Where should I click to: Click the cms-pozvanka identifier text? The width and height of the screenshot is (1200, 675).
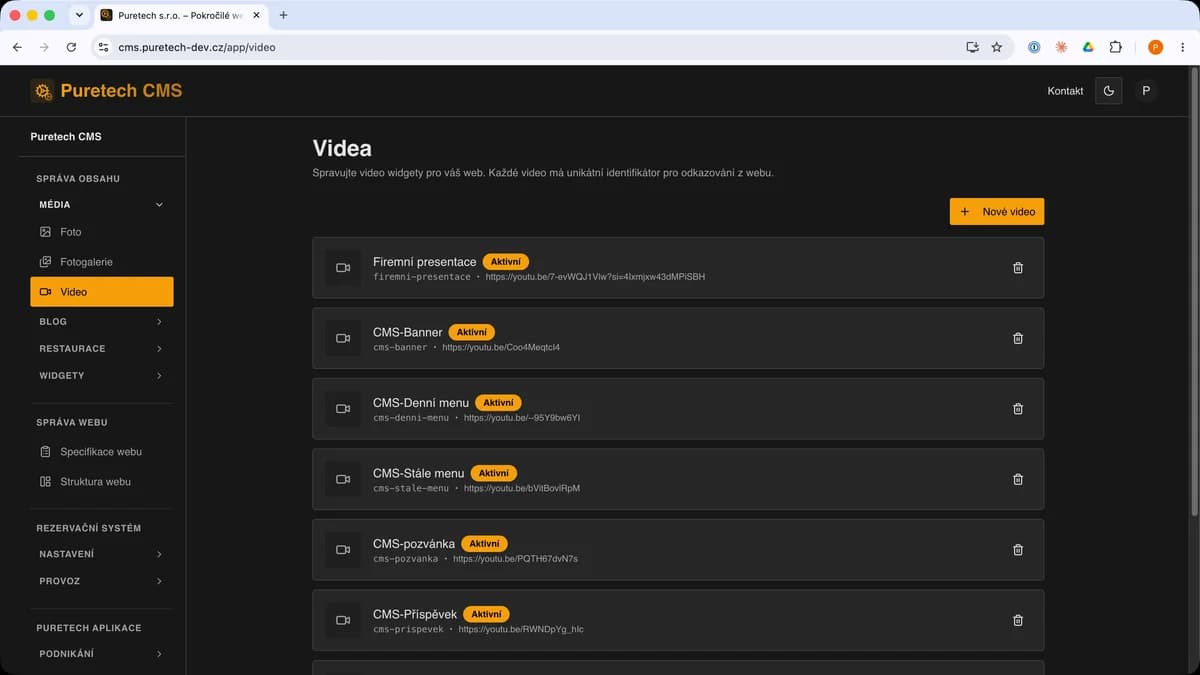tap(405, 559)
